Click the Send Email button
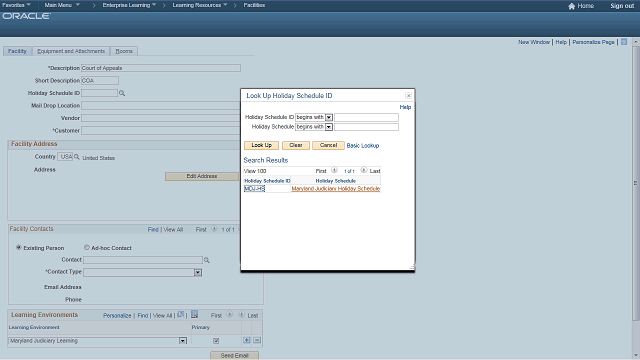The height and width of the screenshot is (360, 640). [234, 356]
